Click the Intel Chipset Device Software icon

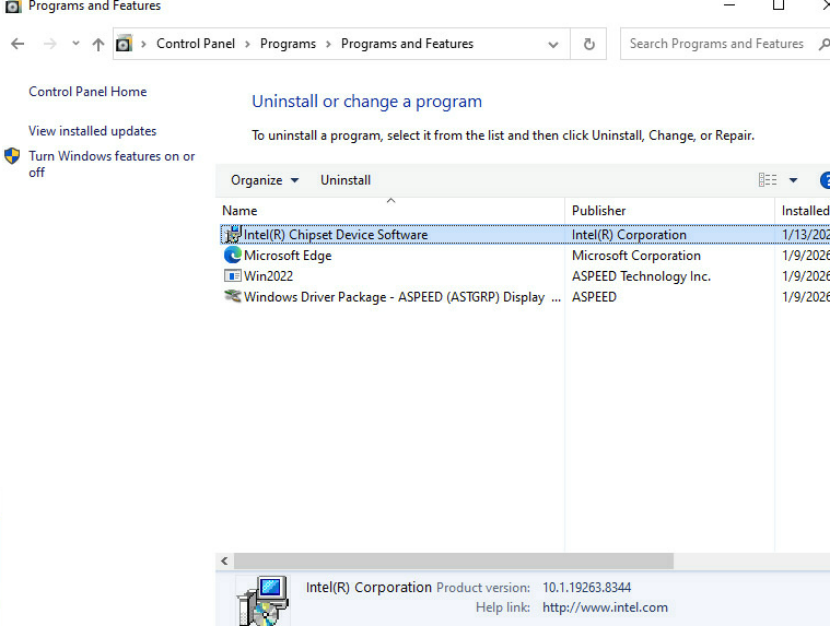click(x=233, y=235)
